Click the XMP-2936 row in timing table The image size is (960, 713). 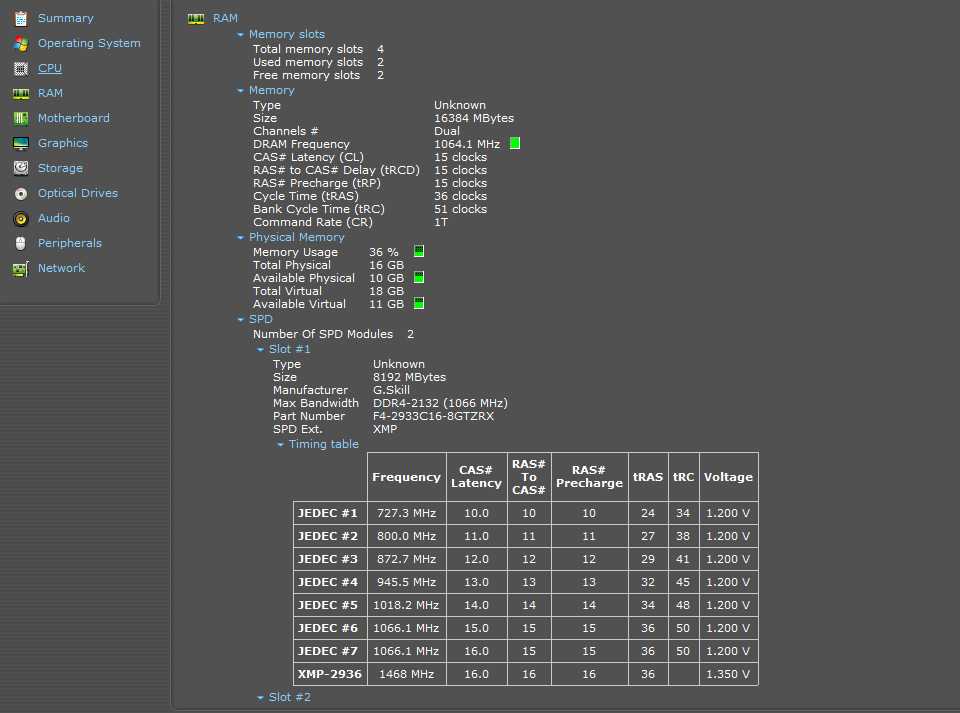tap(329, 674)
